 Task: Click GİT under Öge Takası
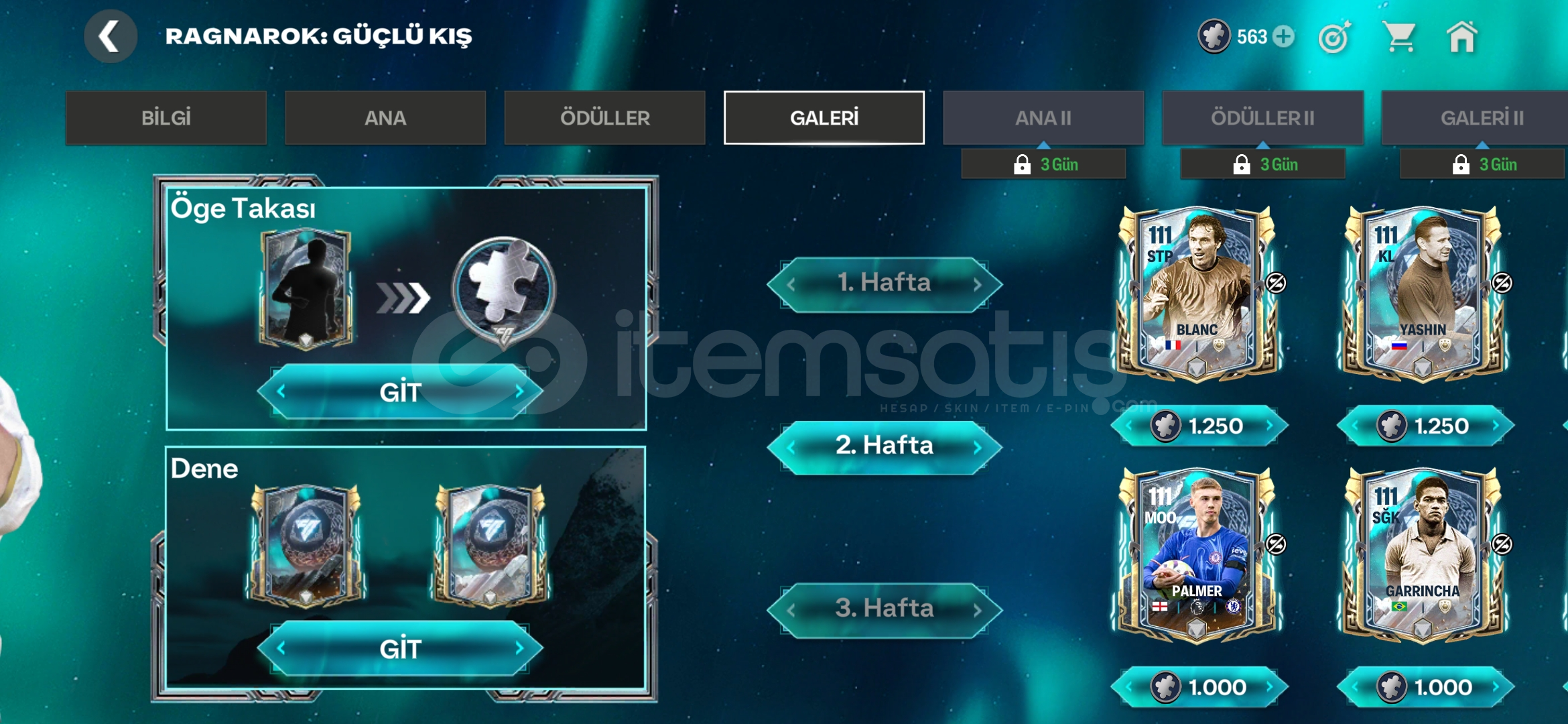tap(400, 392)
